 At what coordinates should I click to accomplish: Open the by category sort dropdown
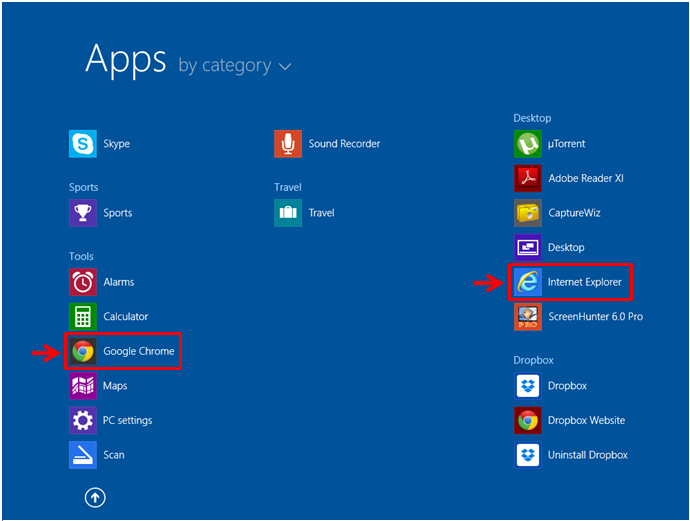click(235, 66)
